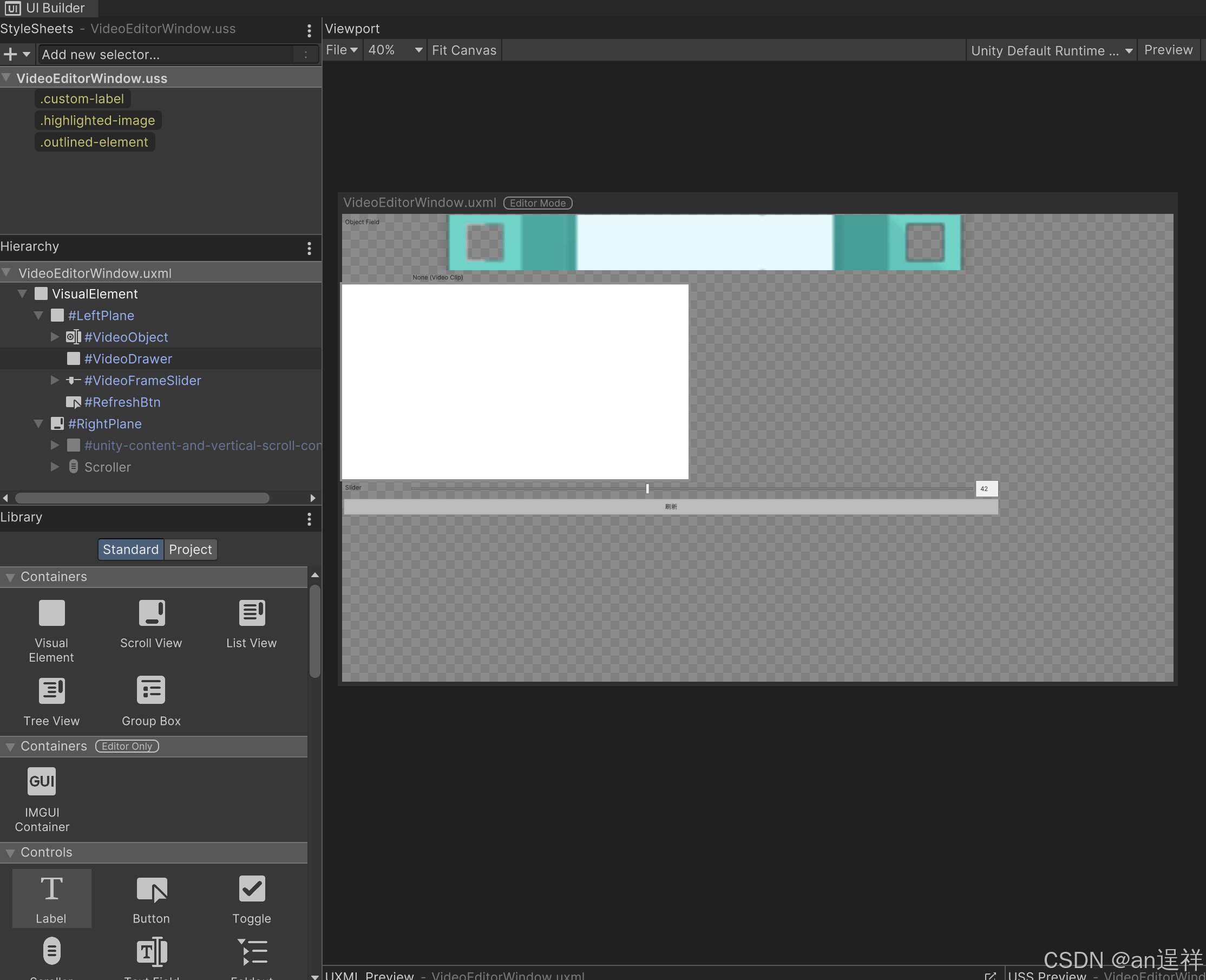Select the Toggle control icon
The height and width of the screenshot is (980, 1206).
(251, 899)
